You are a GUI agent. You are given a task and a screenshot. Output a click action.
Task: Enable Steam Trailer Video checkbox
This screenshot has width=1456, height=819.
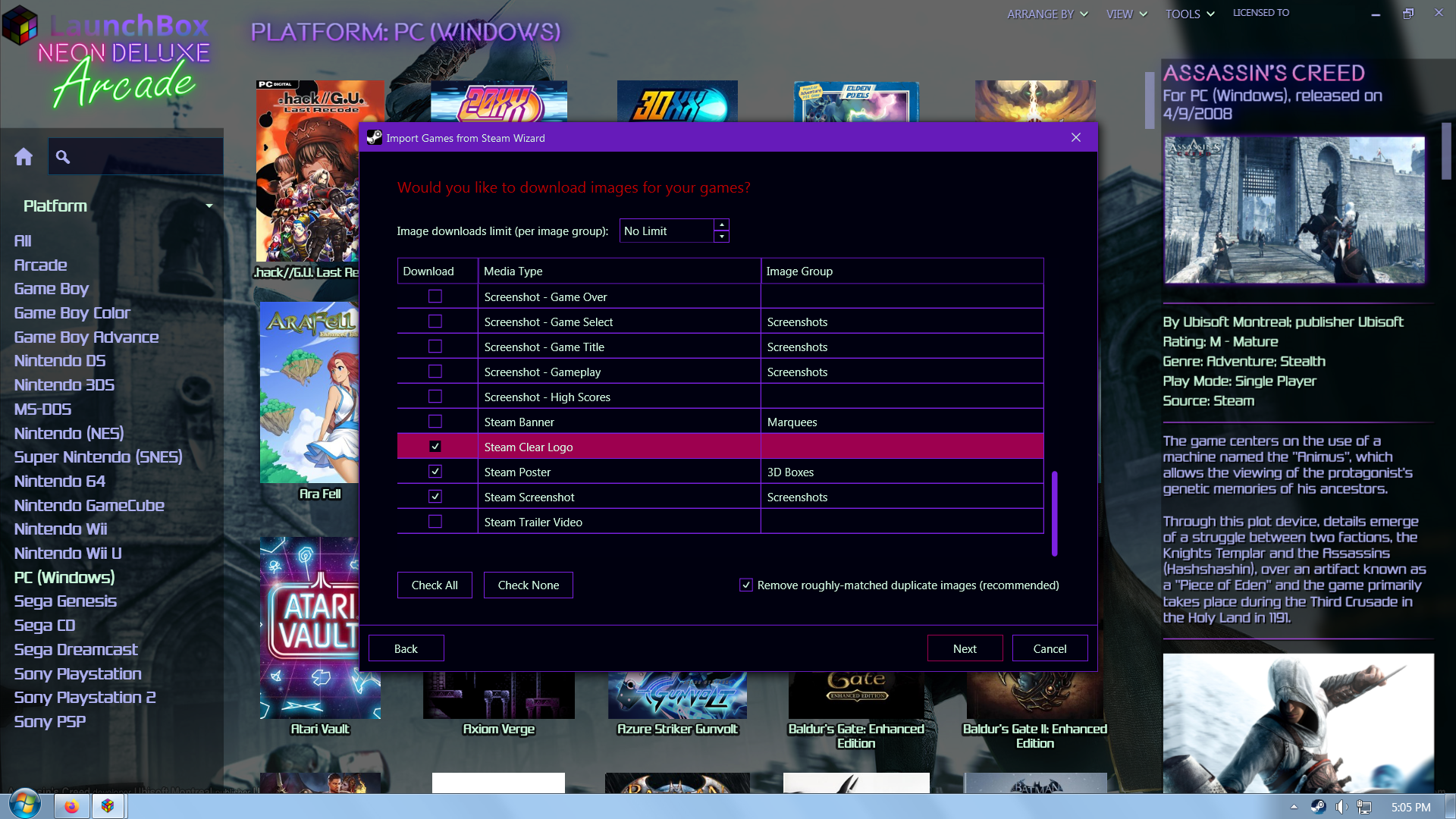(435, 522)
